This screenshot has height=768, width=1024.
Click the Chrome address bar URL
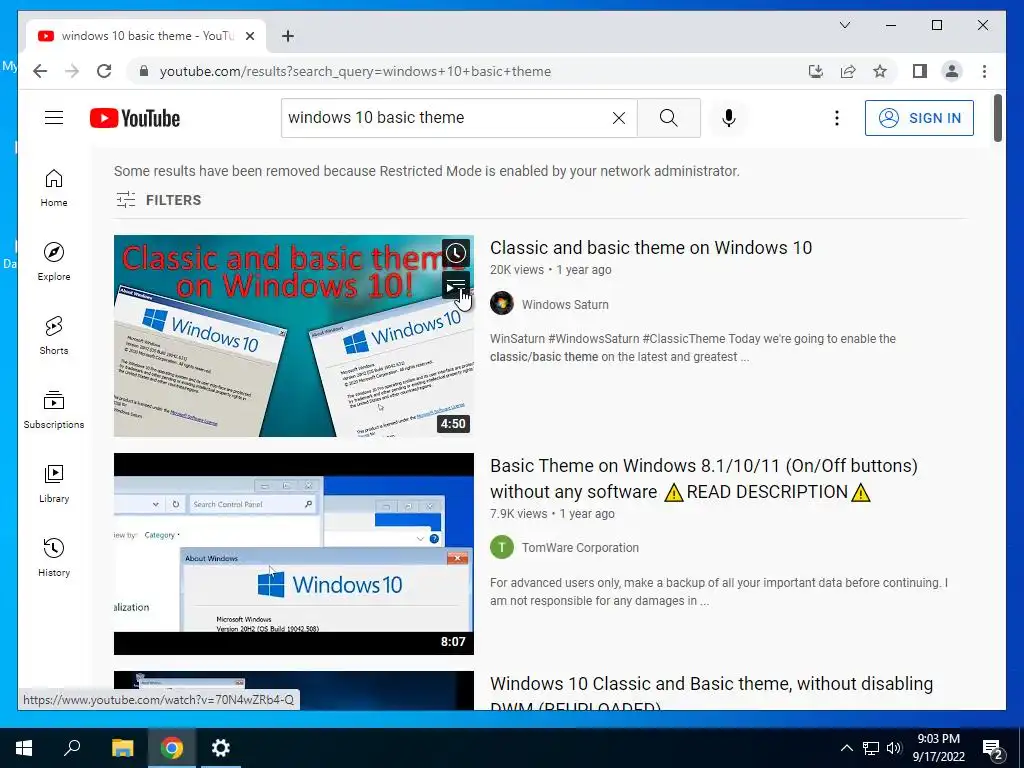point(355,71)
